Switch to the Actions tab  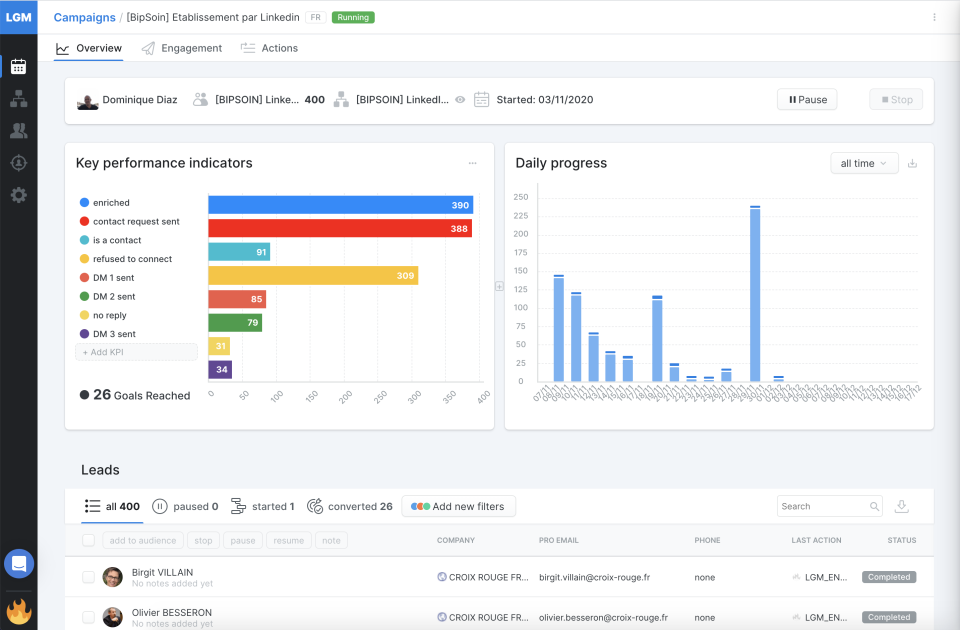coord(269,48)
